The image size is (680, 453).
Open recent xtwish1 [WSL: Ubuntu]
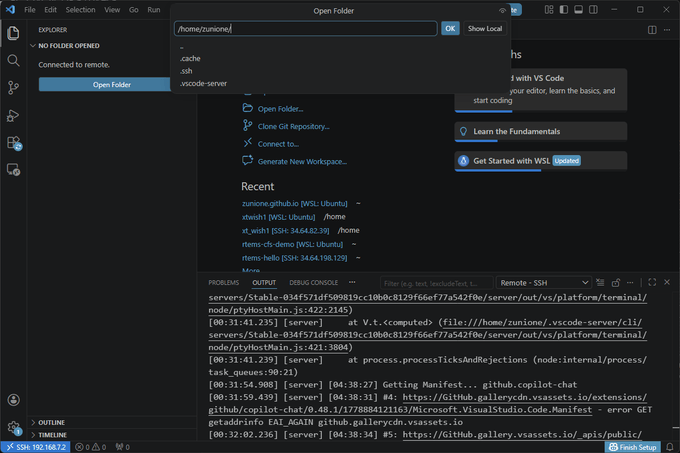(278, 217)
